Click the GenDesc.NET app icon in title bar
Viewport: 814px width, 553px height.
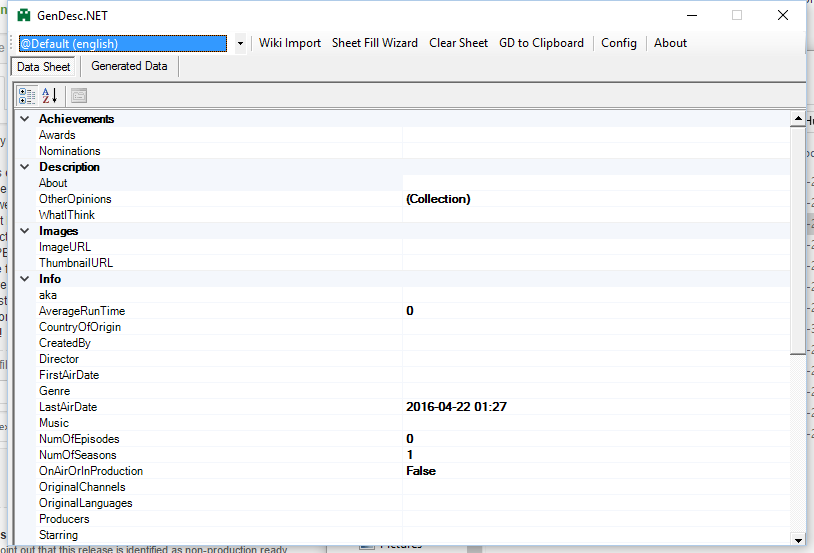coord(24,16)
